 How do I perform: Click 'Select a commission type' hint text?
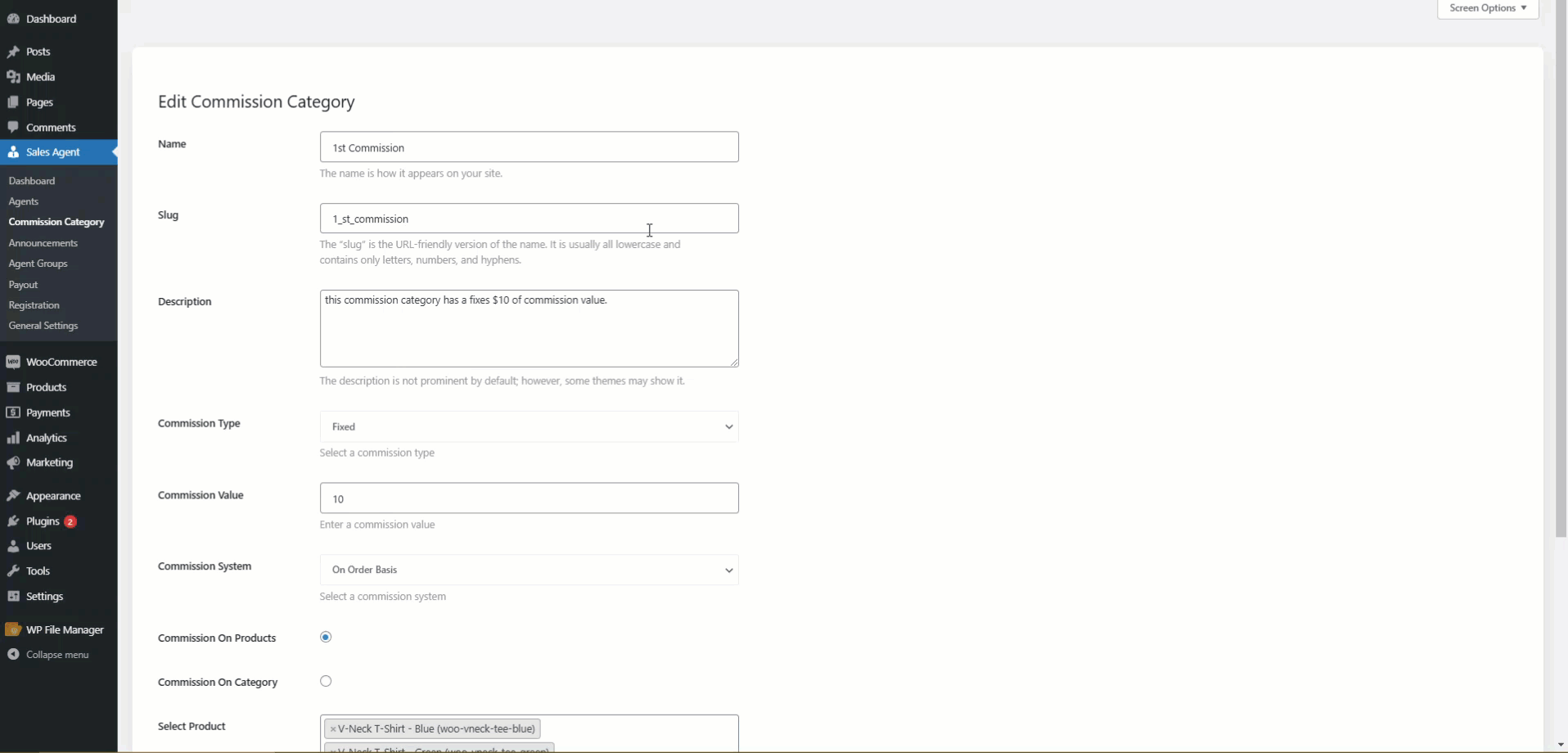point(377,453)
